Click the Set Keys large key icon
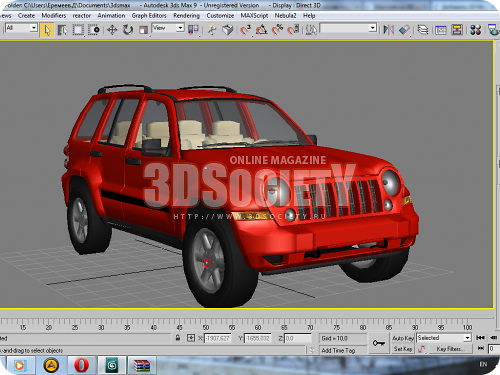Image resolution: width=500 pixels, height=375 pixels. pos(379,343)
